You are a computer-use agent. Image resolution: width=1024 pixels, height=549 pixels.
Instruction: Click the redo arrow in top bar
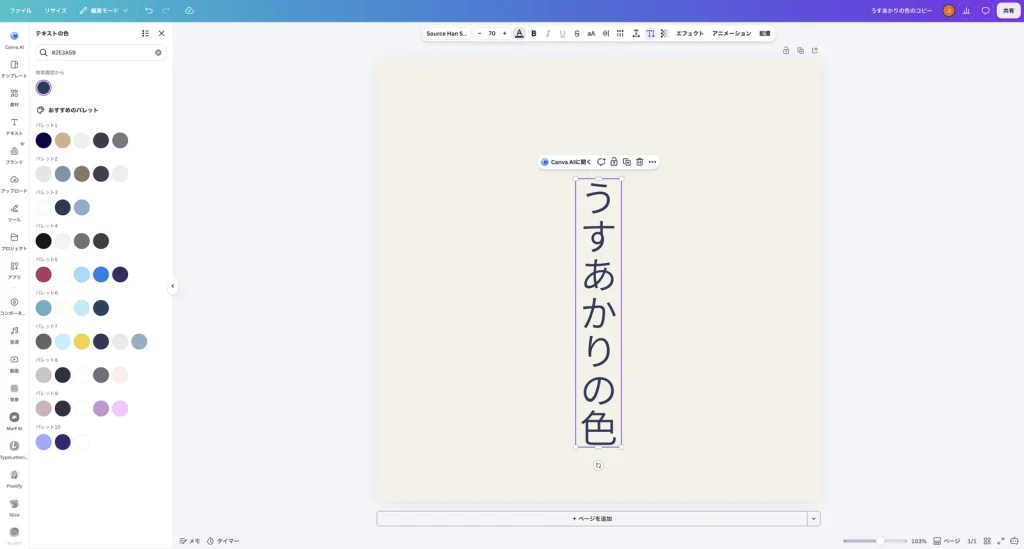[166, 10]
